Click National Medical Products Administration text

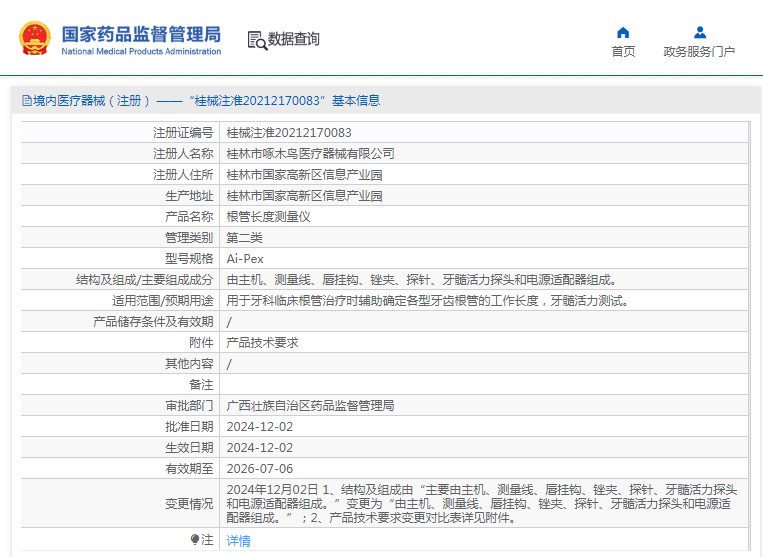(141, 52)
